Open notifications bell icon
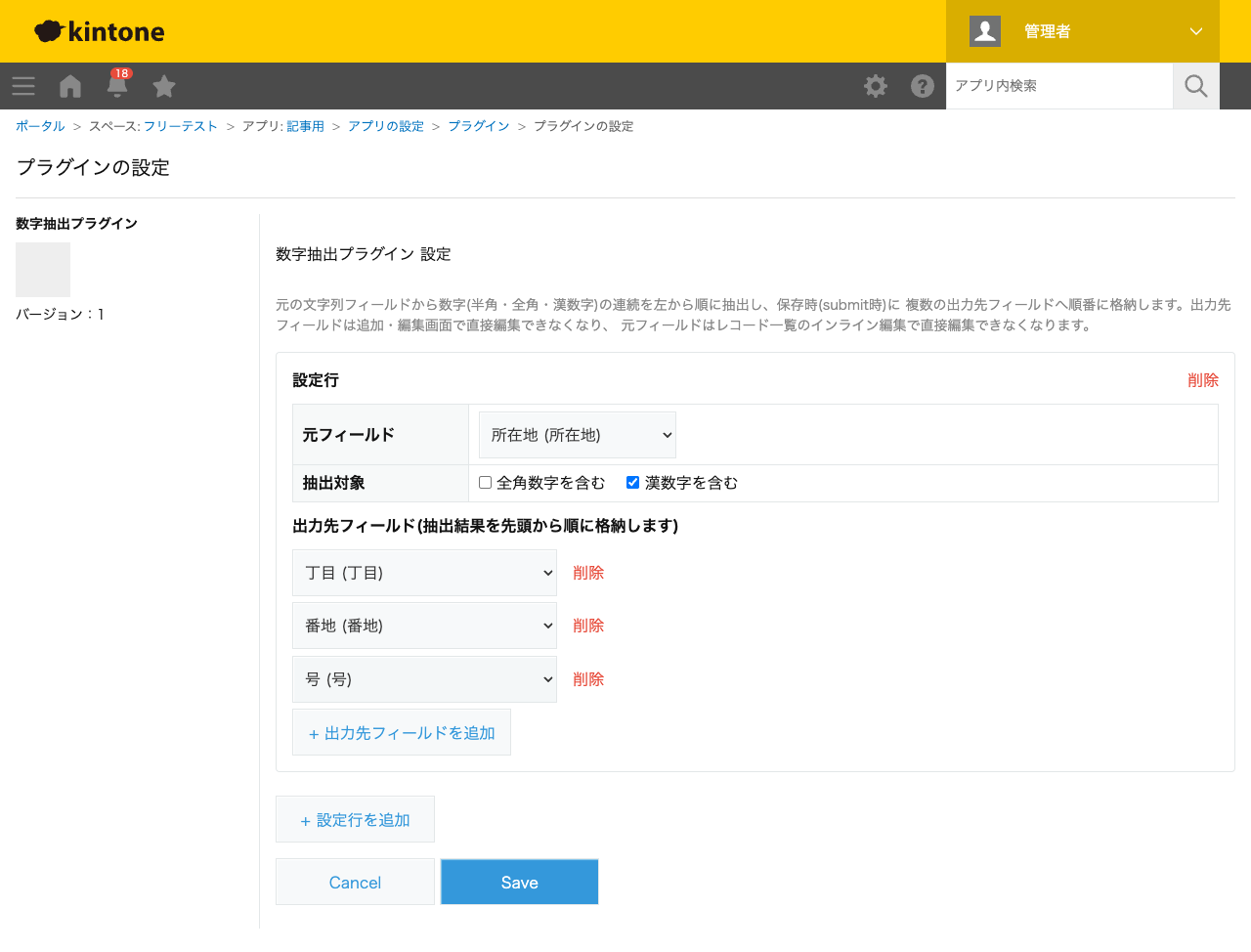 tap(117, 87)
